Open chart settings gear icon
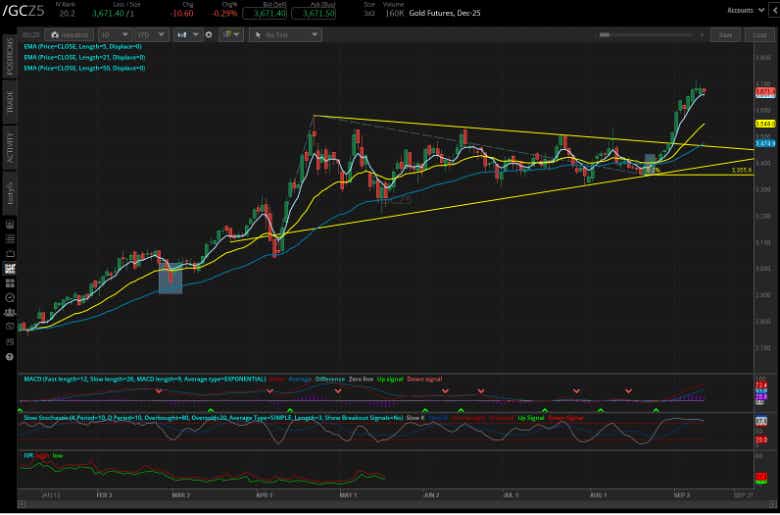Viewport: 780px width, 515px height. click(x=209, y=35)
